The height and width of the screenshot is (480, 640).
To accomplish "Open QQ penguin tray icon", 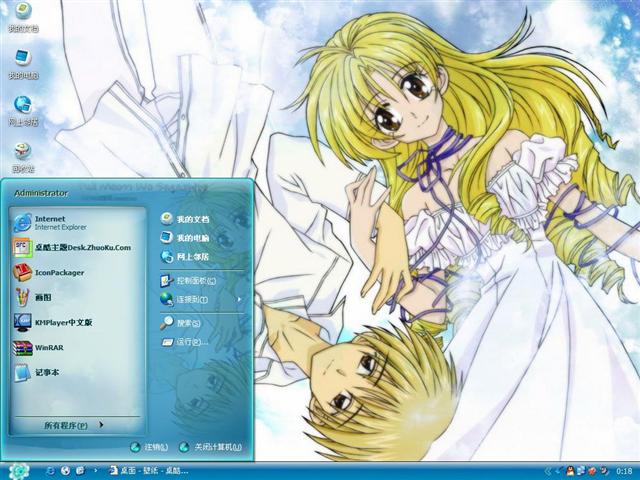I will pos(570,471).
